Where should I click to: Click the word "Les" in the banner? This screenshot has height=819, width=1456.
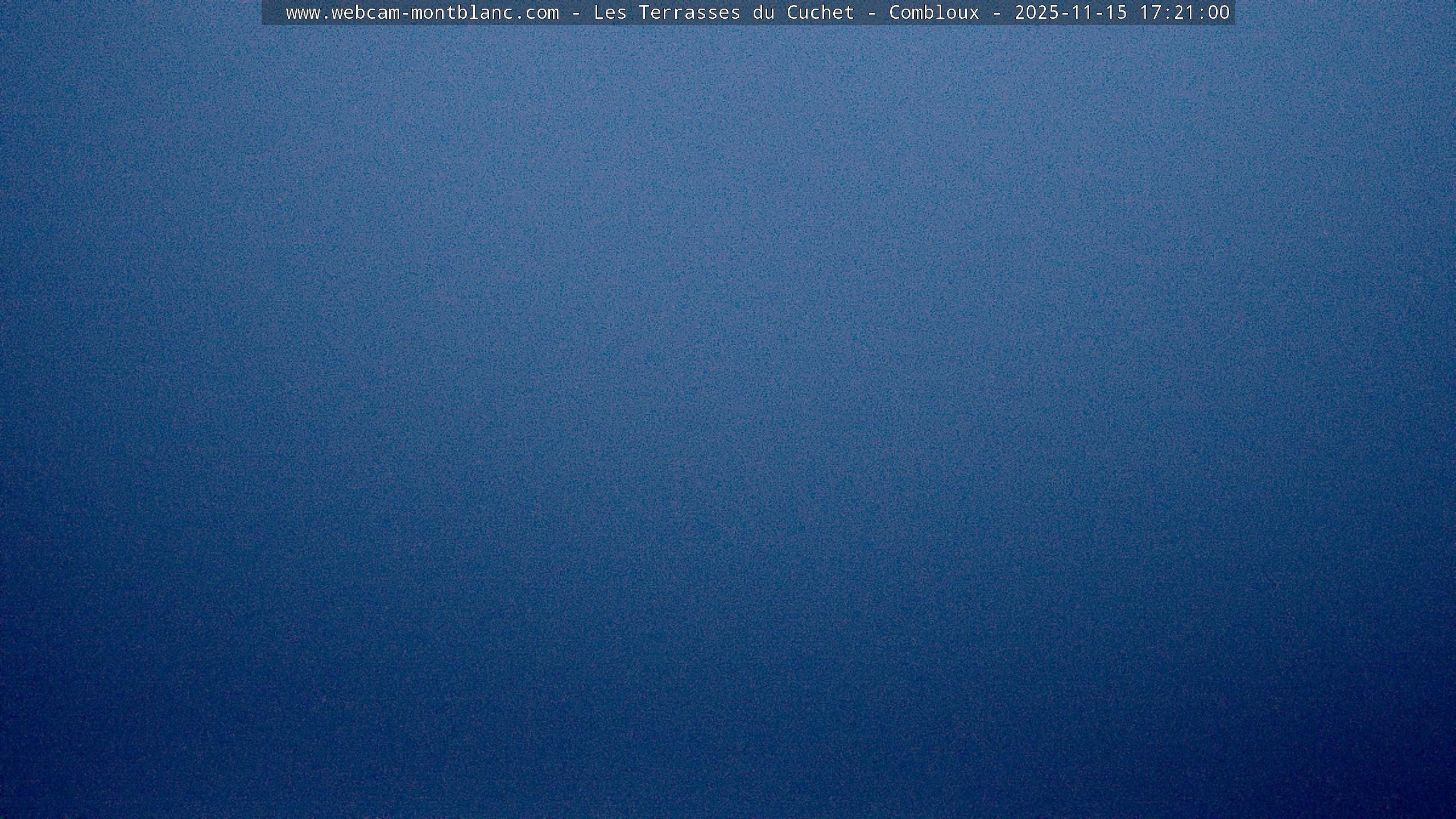tap(610, 13)
